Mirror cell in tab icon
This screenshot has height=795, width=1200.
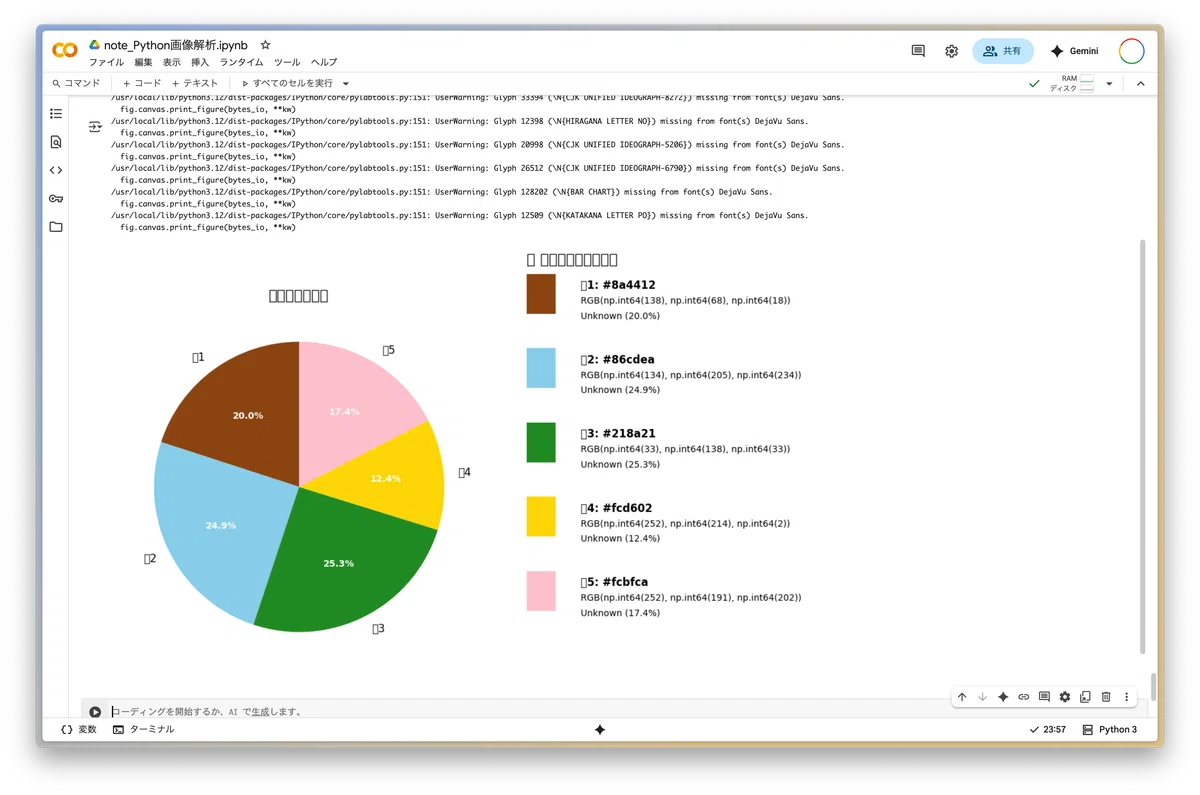point(1085,697)
